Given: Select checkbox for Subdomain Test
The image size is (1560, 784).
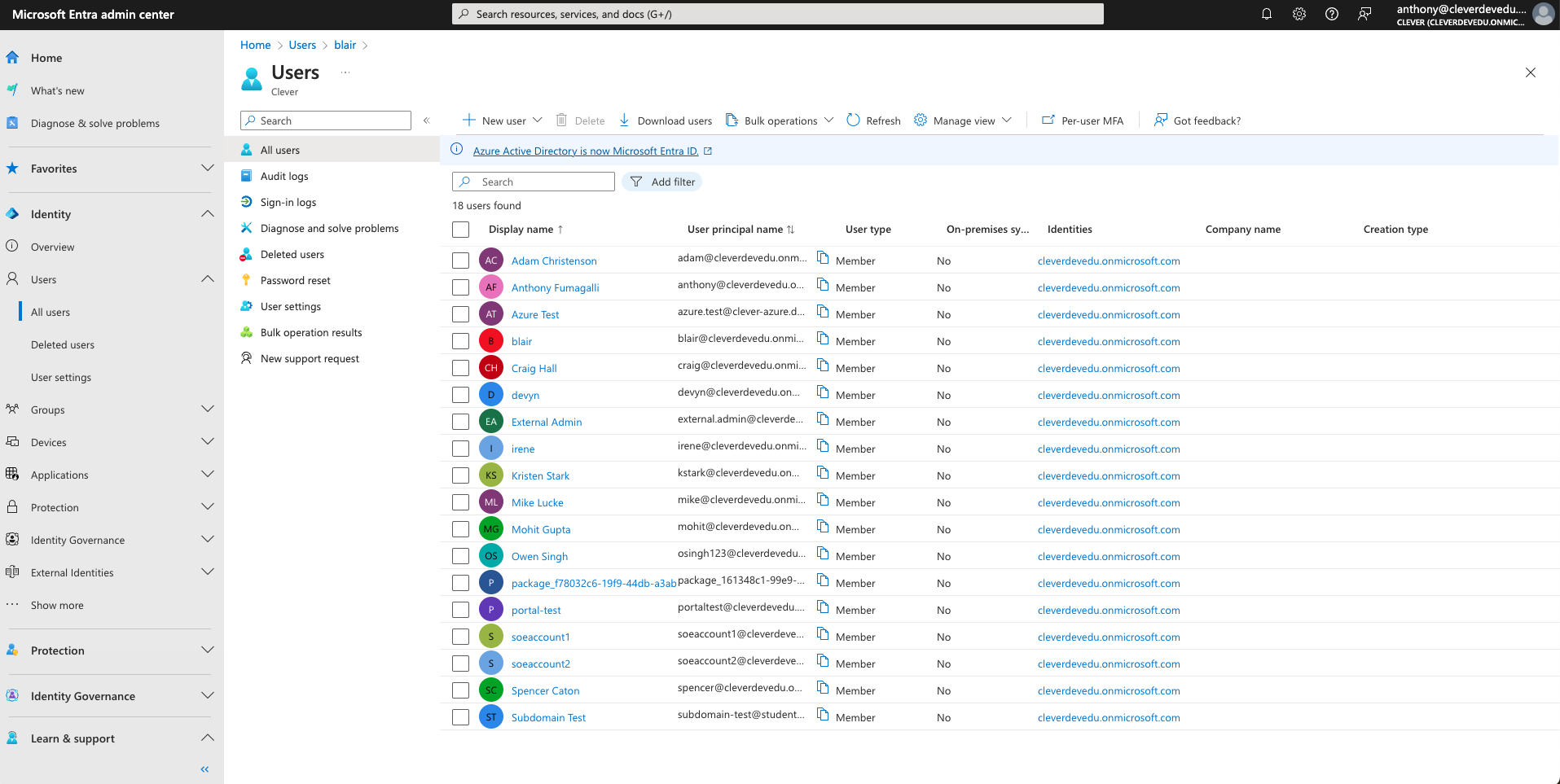Looking at the screenshot, I should pyautogui.click(x=461, y=717).
